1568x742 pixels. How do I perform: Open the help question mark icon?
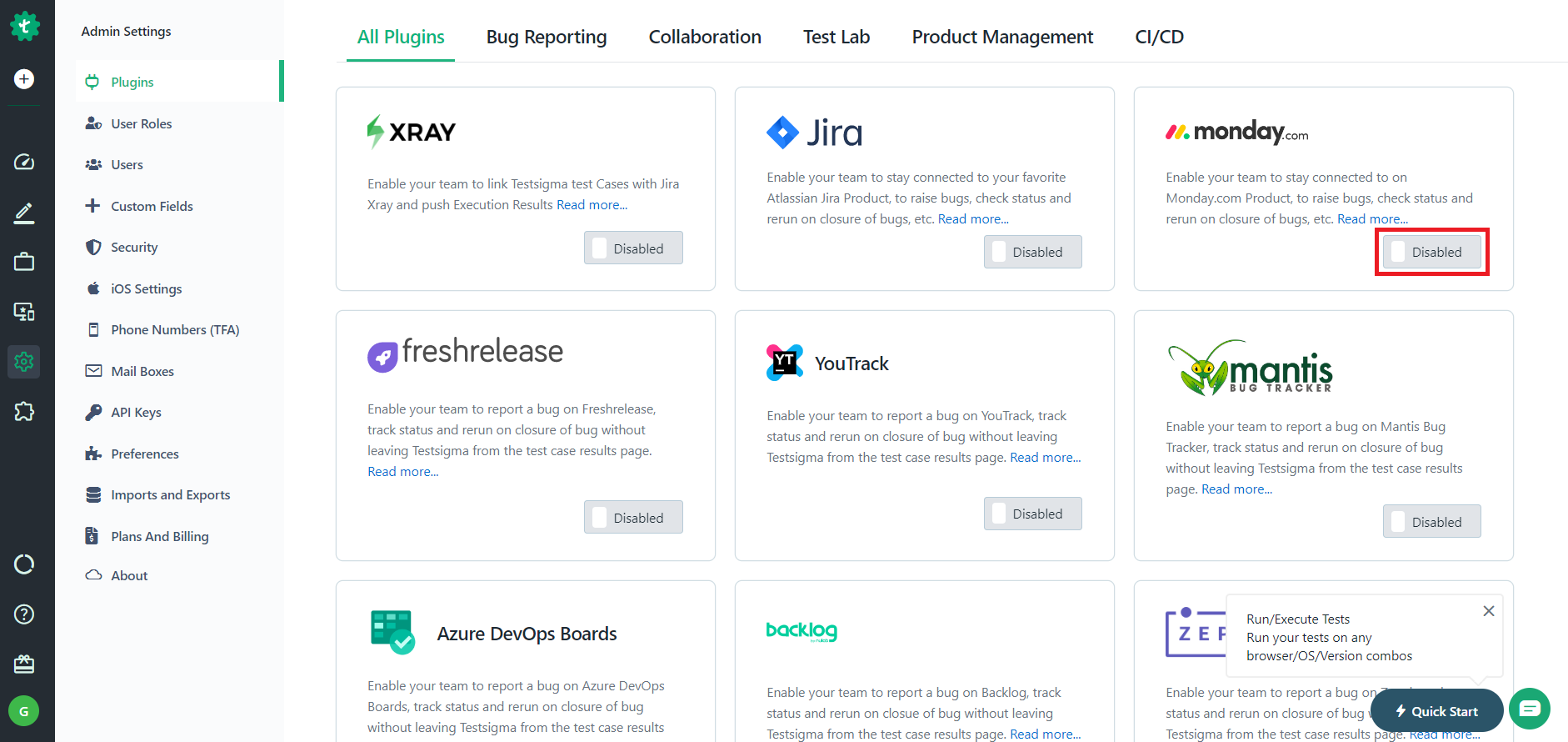pyautogui.click(x=24, y=614)
